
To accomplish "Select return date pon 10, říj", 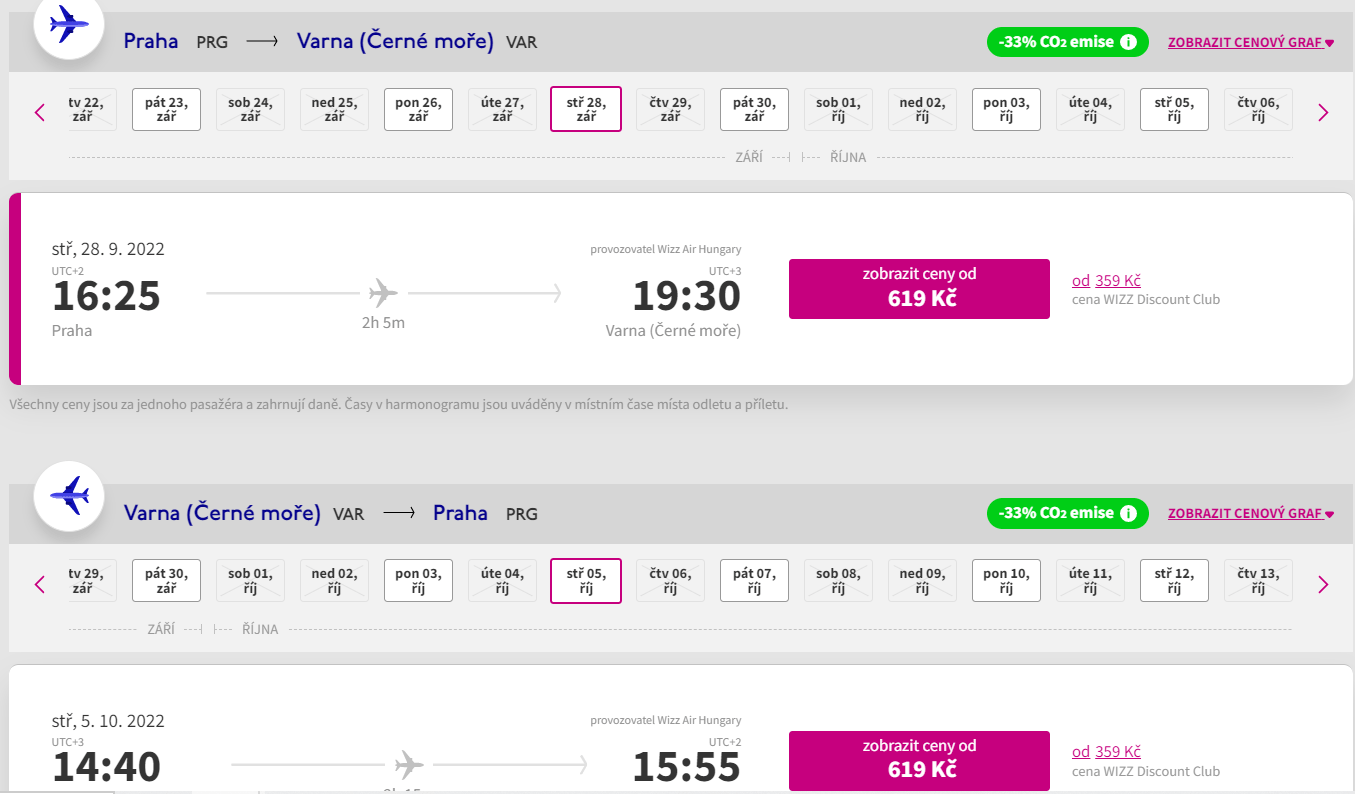I will tap(1006, 581).
